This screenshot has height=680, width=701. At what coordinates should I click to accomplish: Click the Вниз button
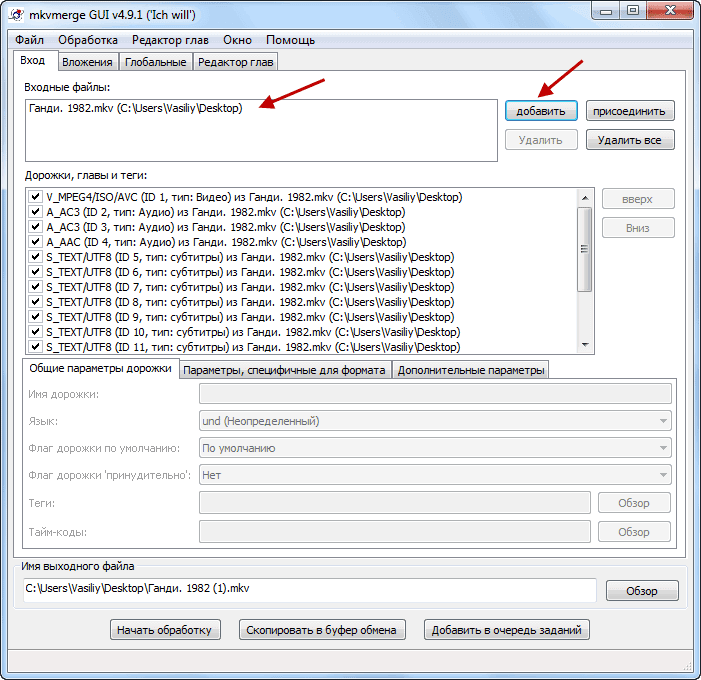pos(638,228)
